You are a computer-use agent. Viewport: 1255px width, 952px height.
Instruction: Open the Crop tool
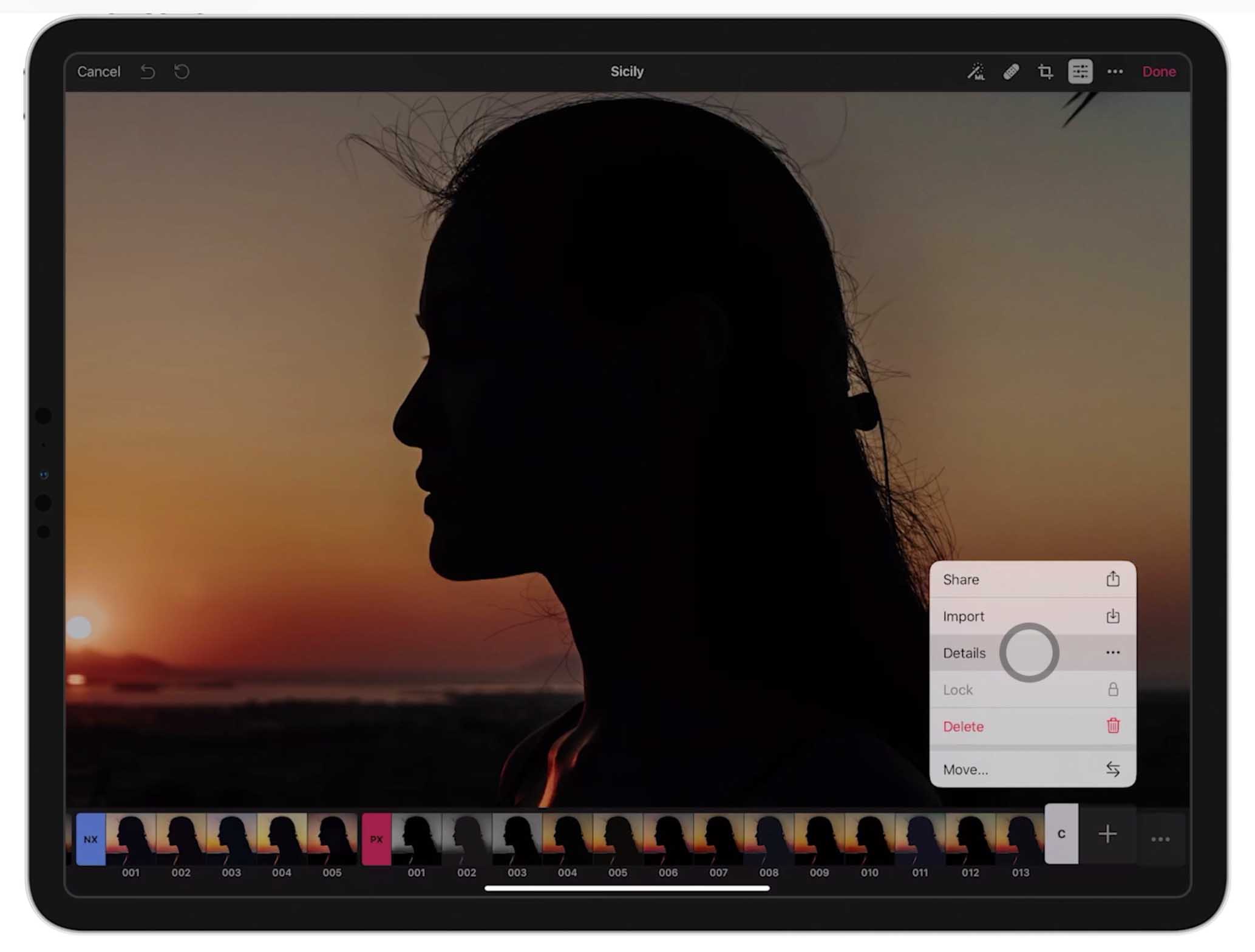pyautogui.click(x=1045, y=72)
